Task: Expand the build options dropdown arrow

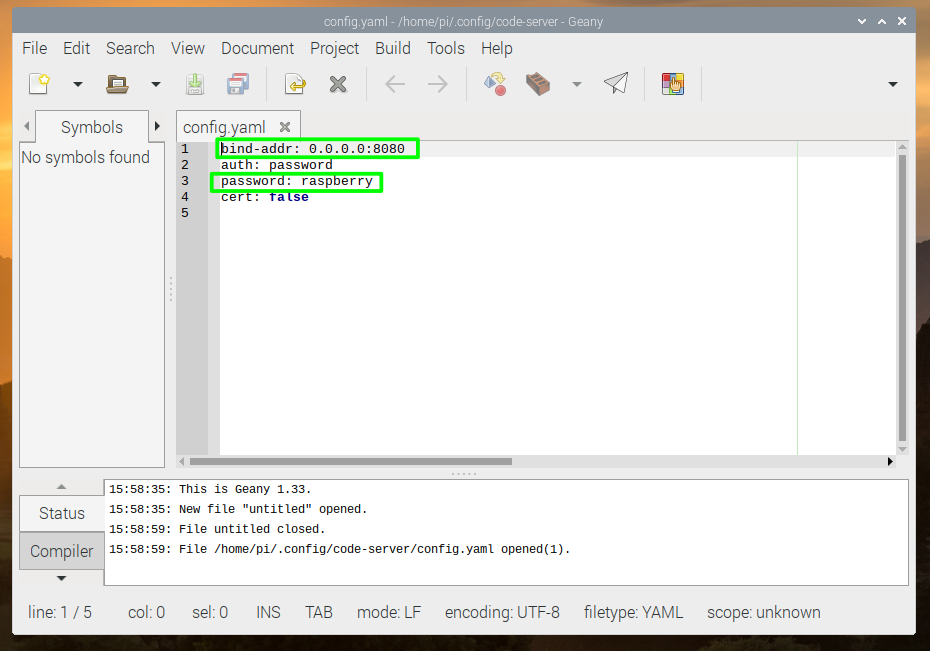Action: pos(576,84)
